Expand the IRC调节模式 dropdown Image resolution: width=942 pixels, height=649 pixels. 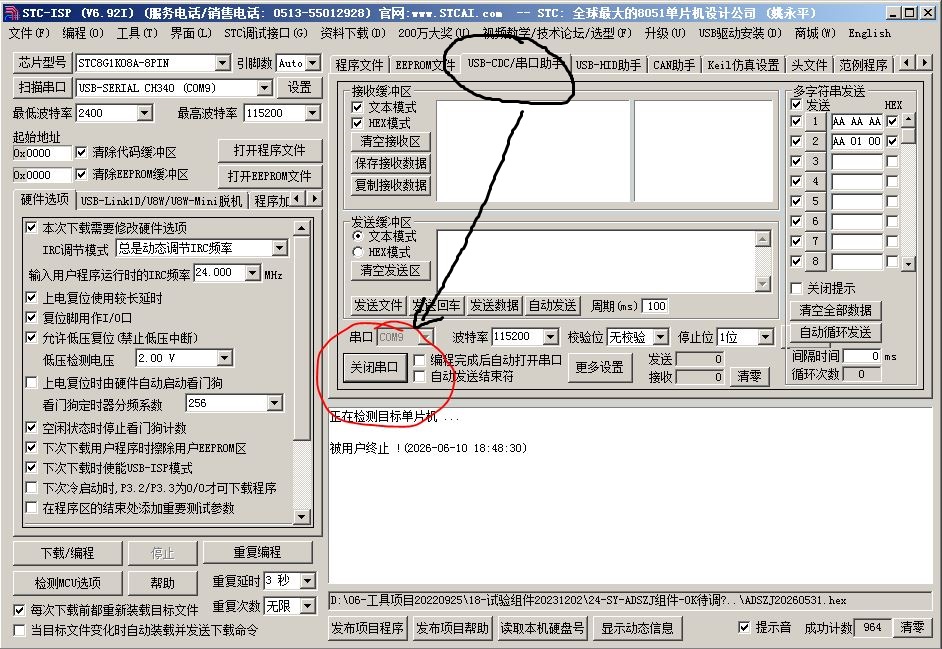pos(279,248)
